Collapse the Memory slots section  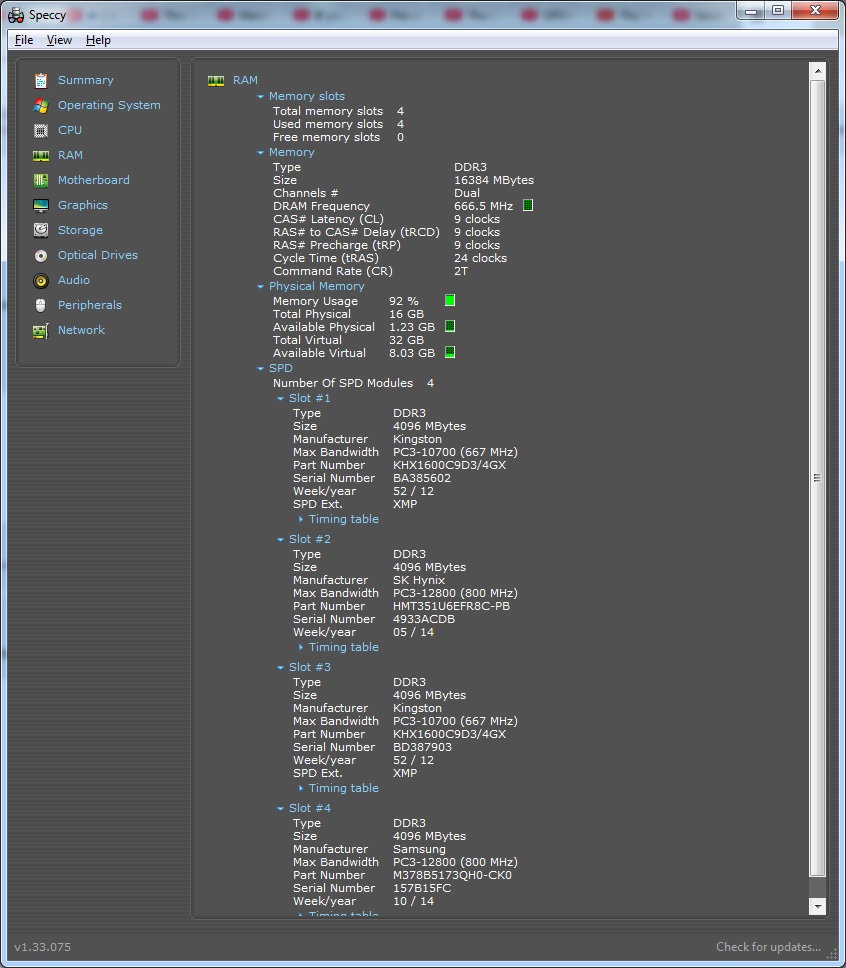(261, 97)
